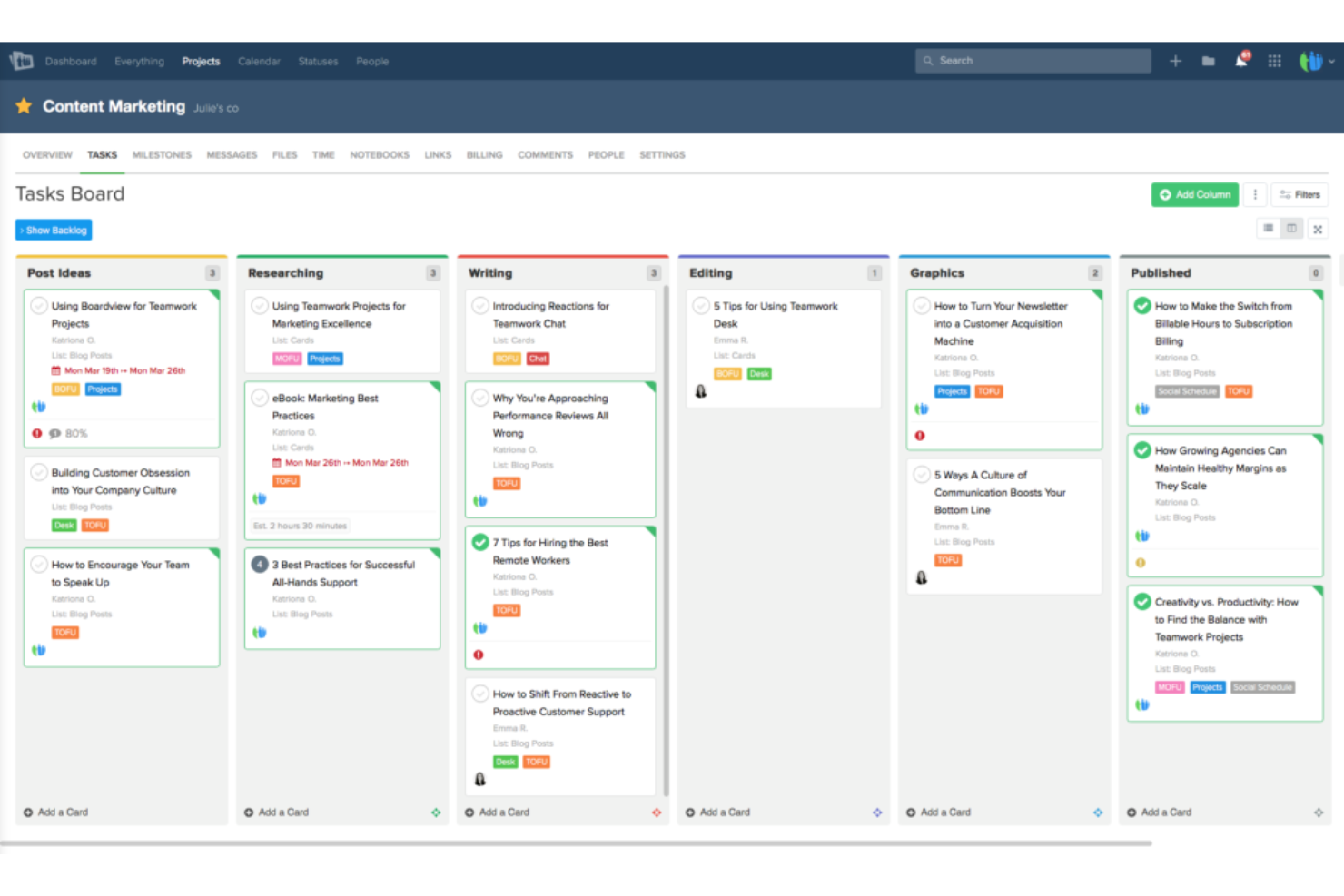
Task: Click the red priority icon on Boardview card
Action: (x=37, y=434)
